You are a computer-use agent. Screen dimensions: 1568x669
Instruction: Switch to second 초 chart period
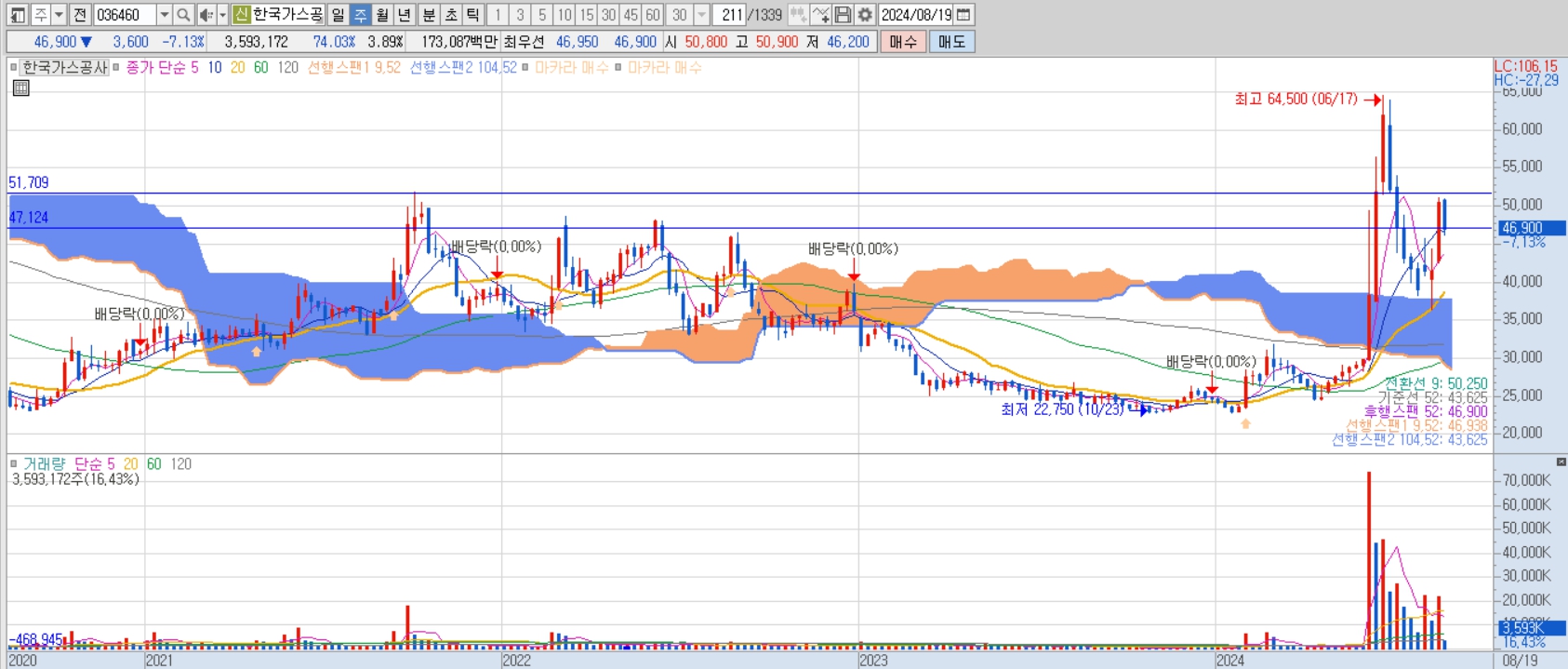tap(451, 15)
